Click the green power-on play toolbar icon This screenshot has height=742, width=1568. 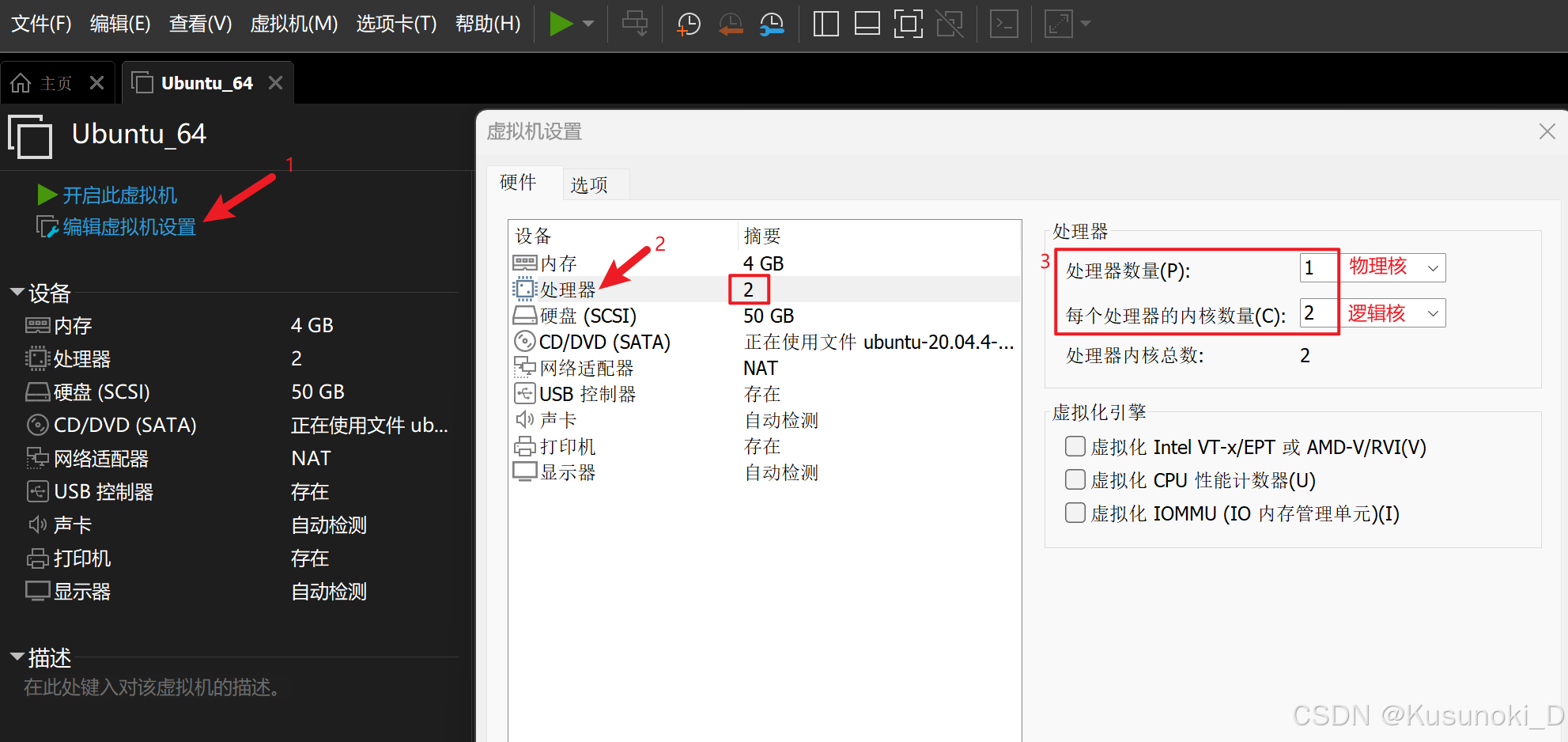[561, 24]
